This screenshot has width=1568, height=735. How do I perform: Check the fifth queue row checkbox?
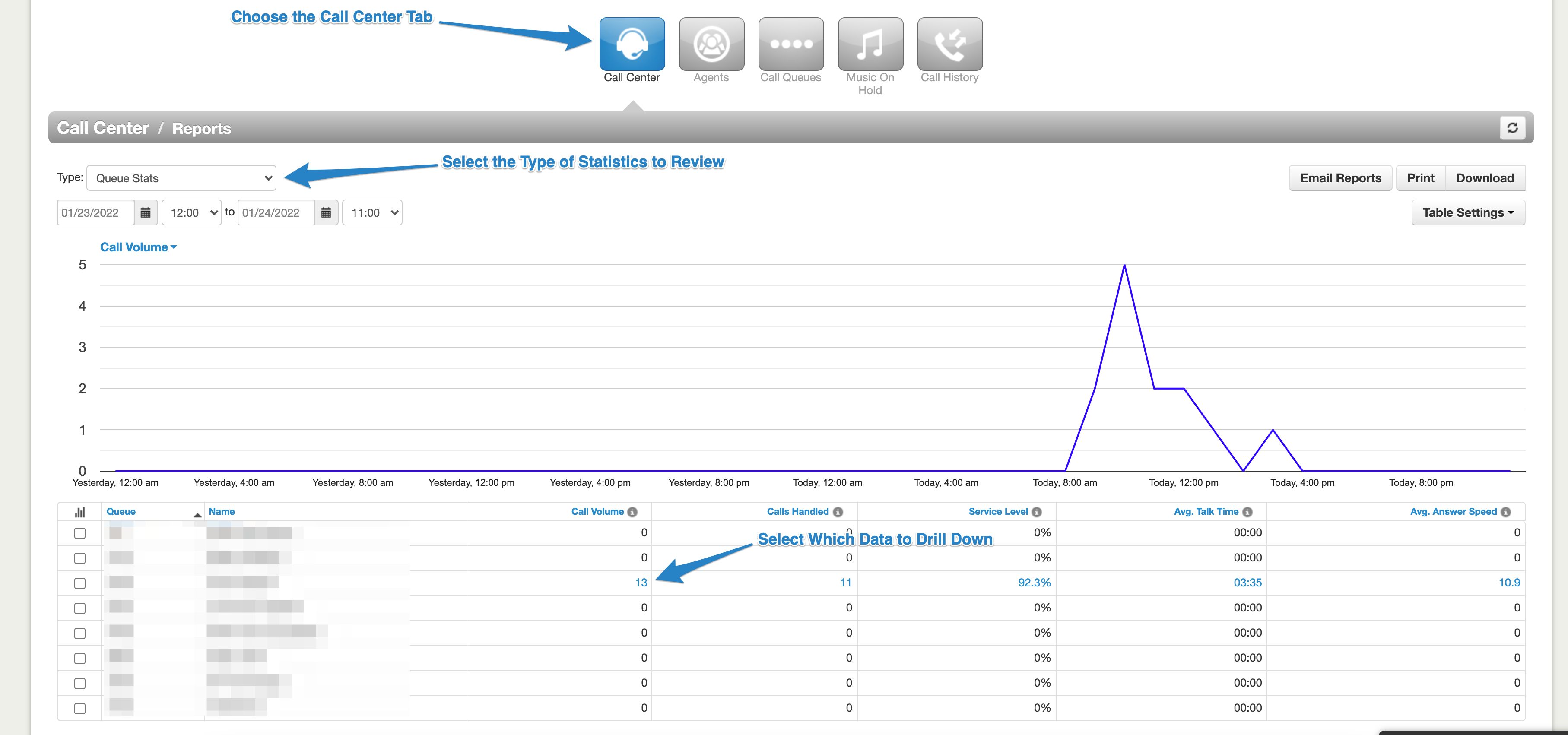[80, 633]
